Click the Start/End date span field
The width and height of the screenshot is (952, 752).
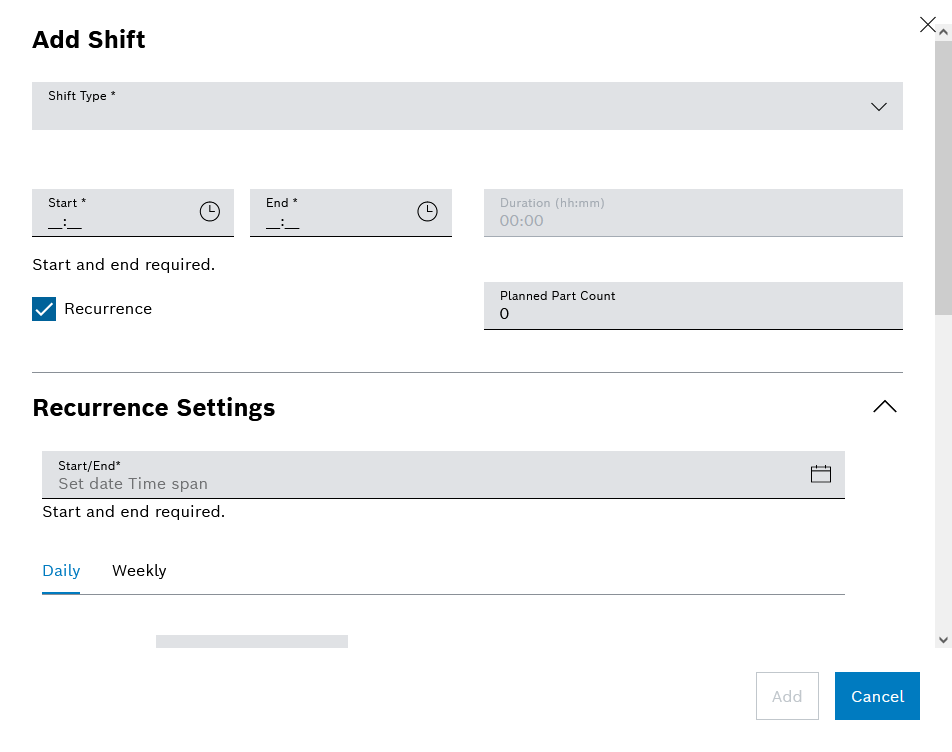[x=420, y=483]
